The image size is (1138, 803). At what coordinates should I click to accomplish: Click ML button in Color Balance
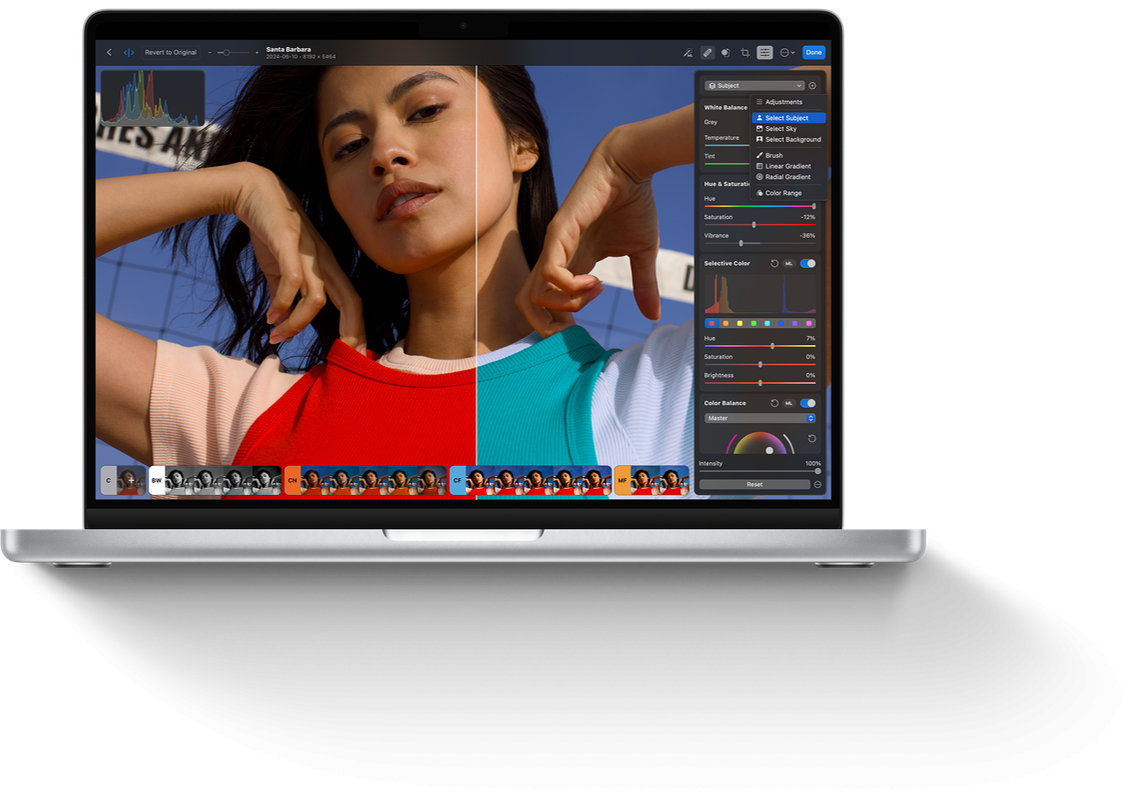click(789, 403)
